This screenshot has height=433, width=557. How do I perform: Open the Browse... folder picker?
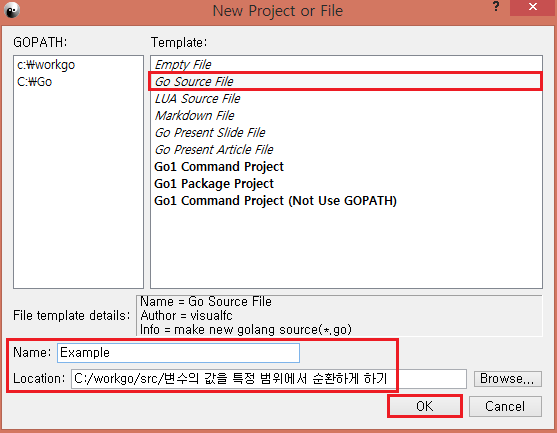coord(508,379)
